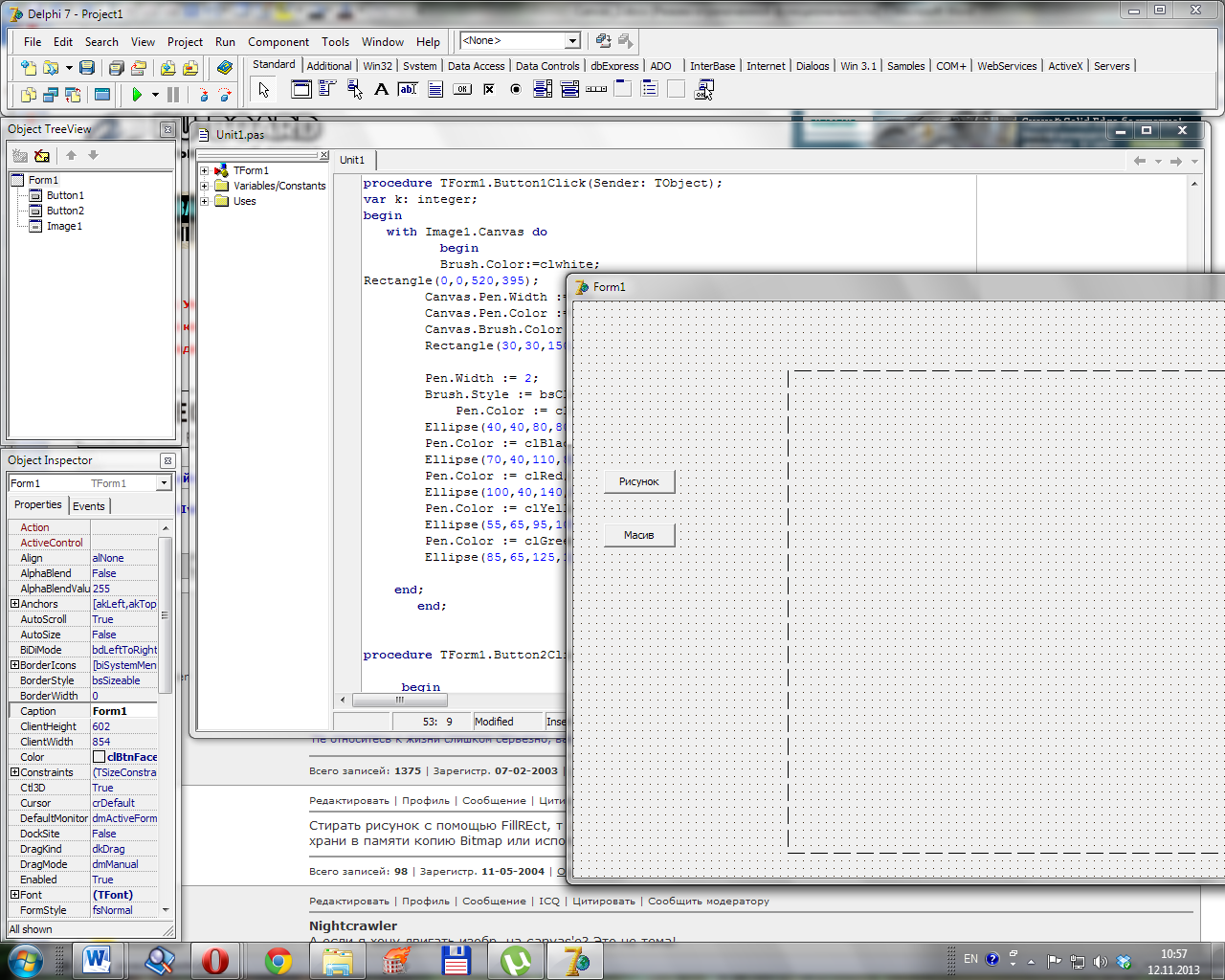Screen dimensions: 1225x980
Task: Click the New Form toolbar icon
Action: (x=102, y=95)
